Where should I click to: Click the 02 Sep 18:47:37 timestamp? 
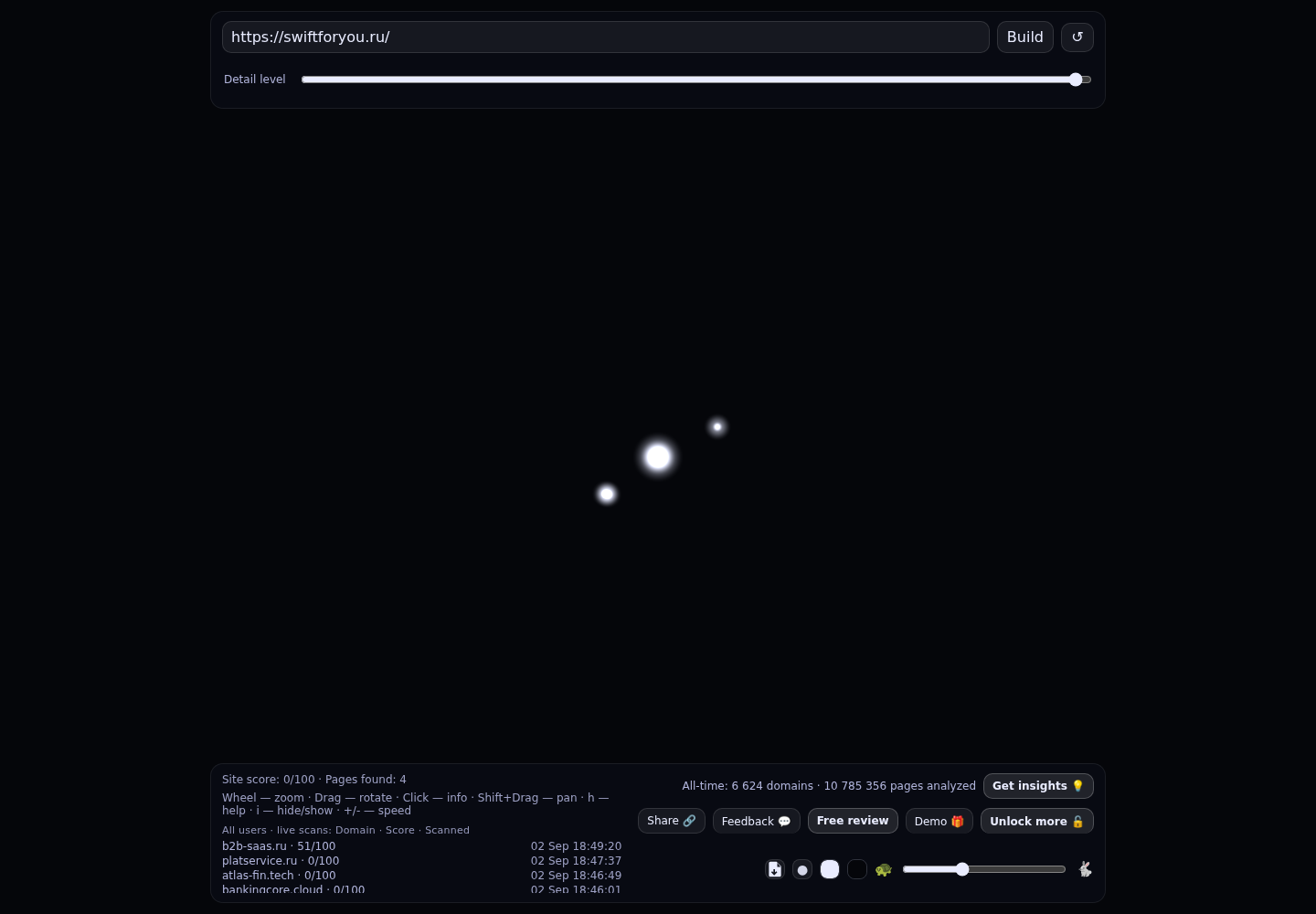pos(576,861)
